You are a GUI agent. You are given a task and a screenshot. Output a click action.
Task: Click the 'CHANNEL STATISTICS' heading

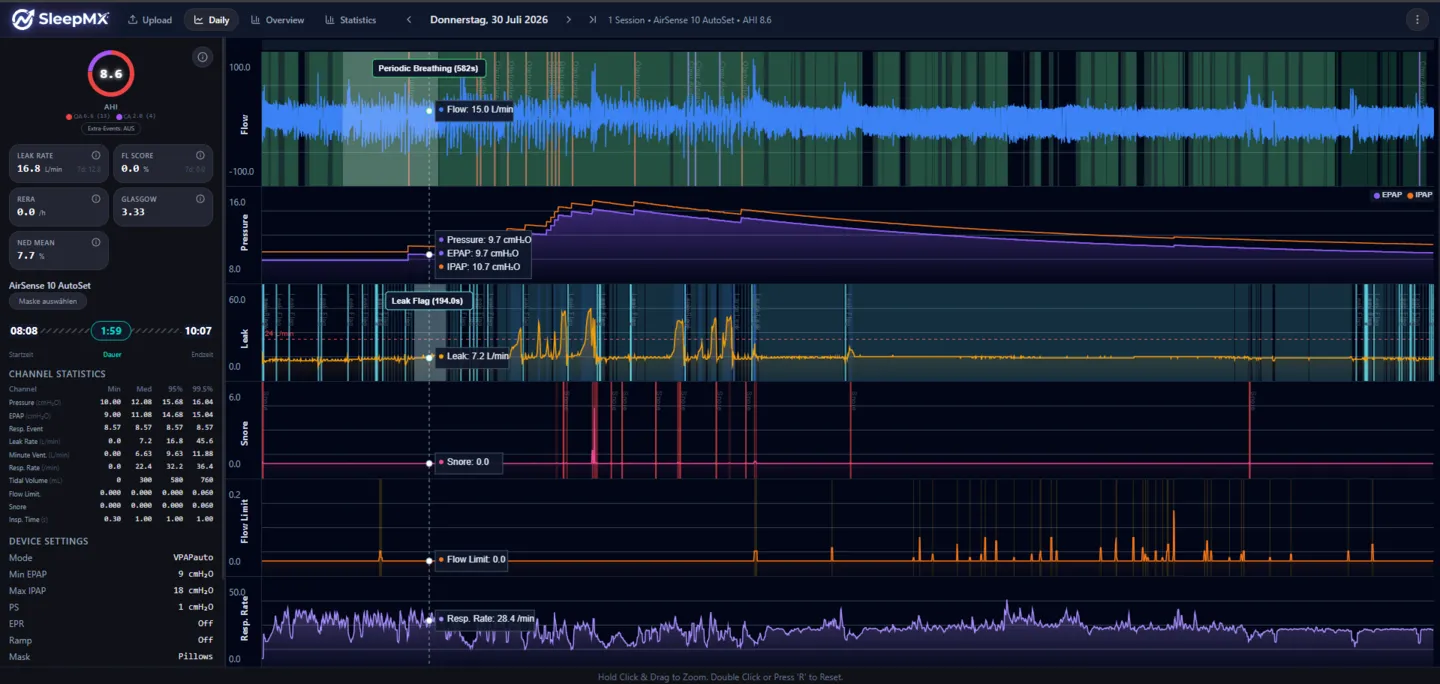[57, 374]
